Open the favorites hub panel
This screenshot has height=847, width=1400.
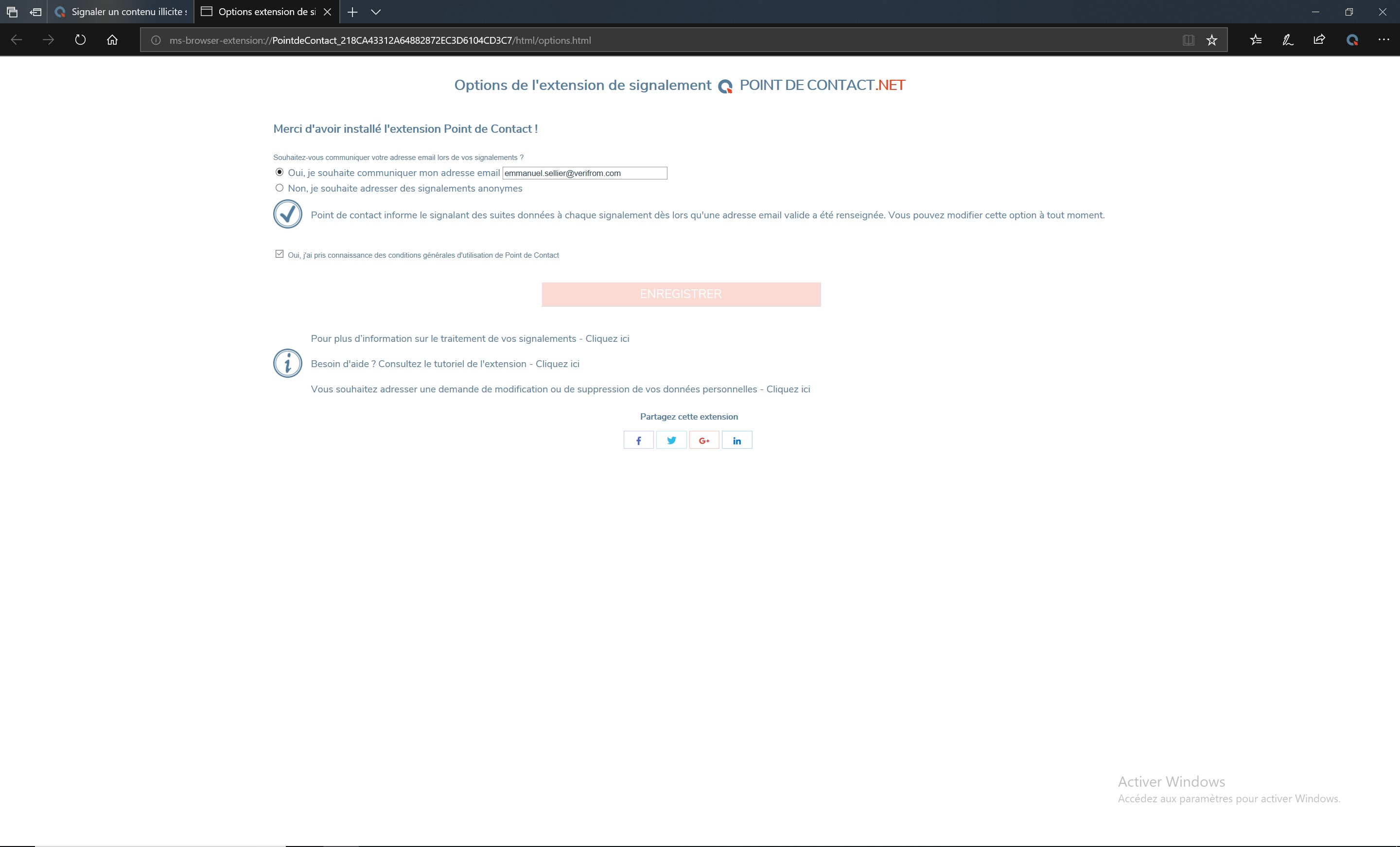point(1256,40)
